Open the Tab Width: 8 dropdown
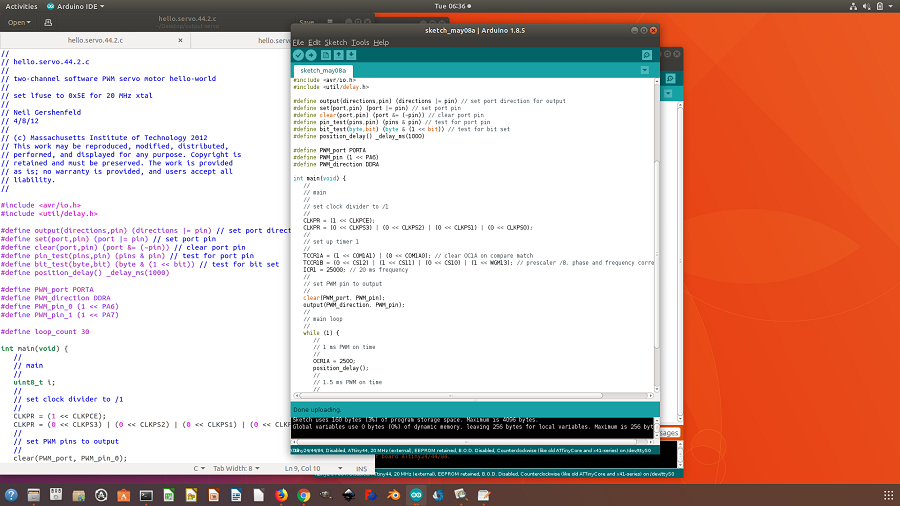 pos(236,469)
